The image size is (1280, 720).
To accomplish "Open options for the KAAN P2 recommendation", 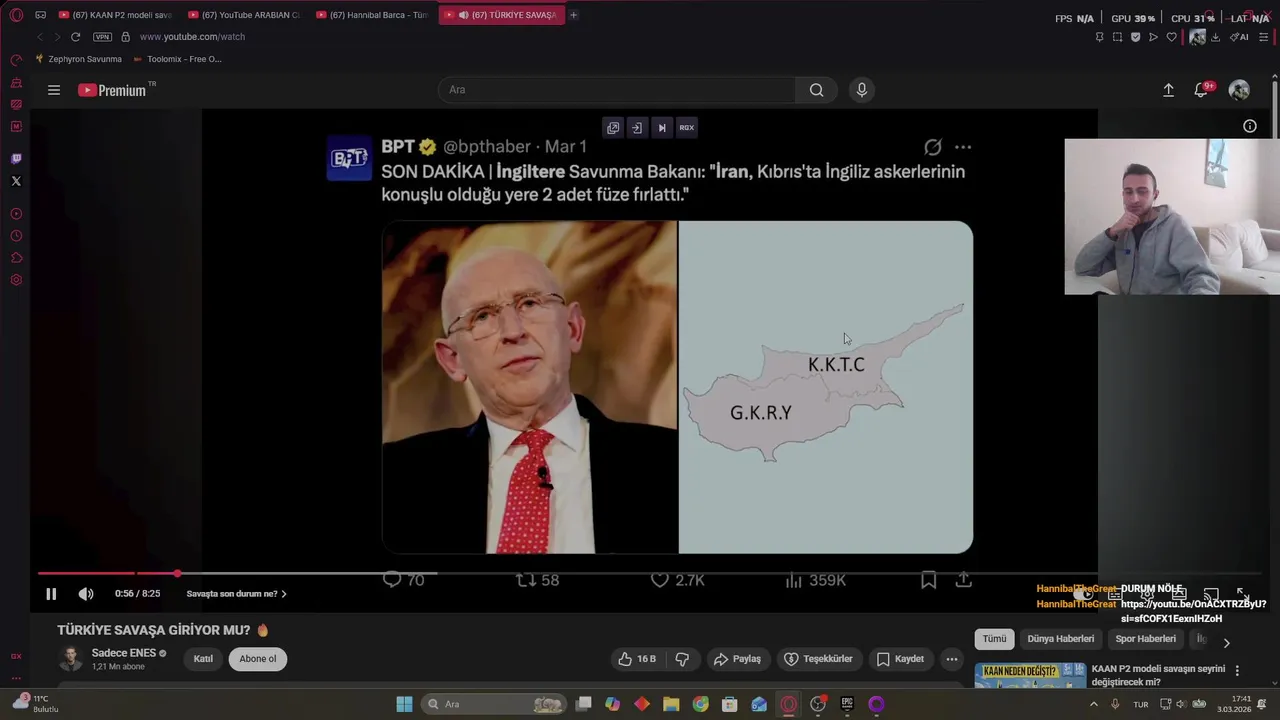I will click(1237, 671).
